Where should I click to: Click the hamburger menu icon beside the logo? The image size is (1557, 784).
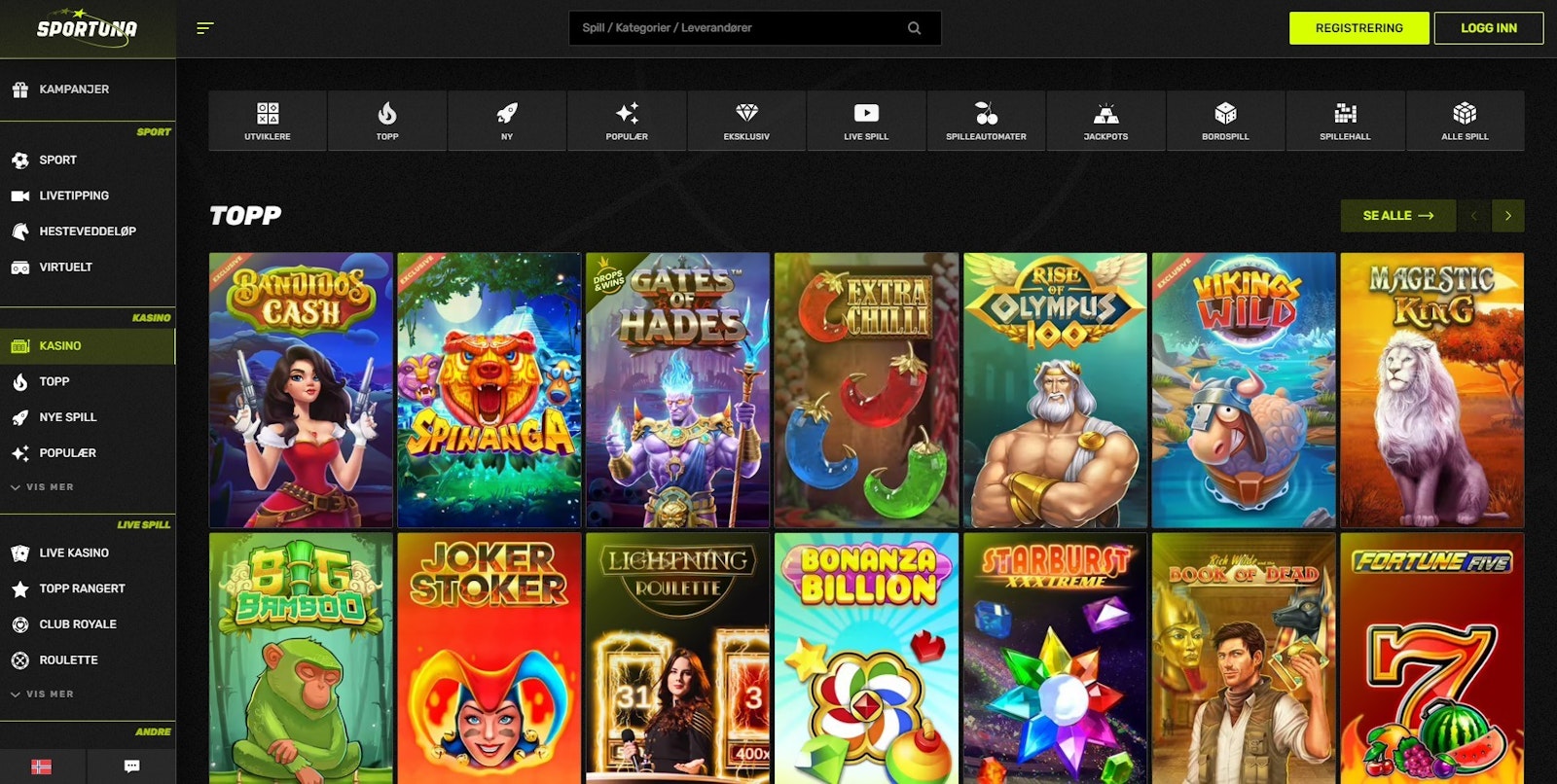point(204,28)
